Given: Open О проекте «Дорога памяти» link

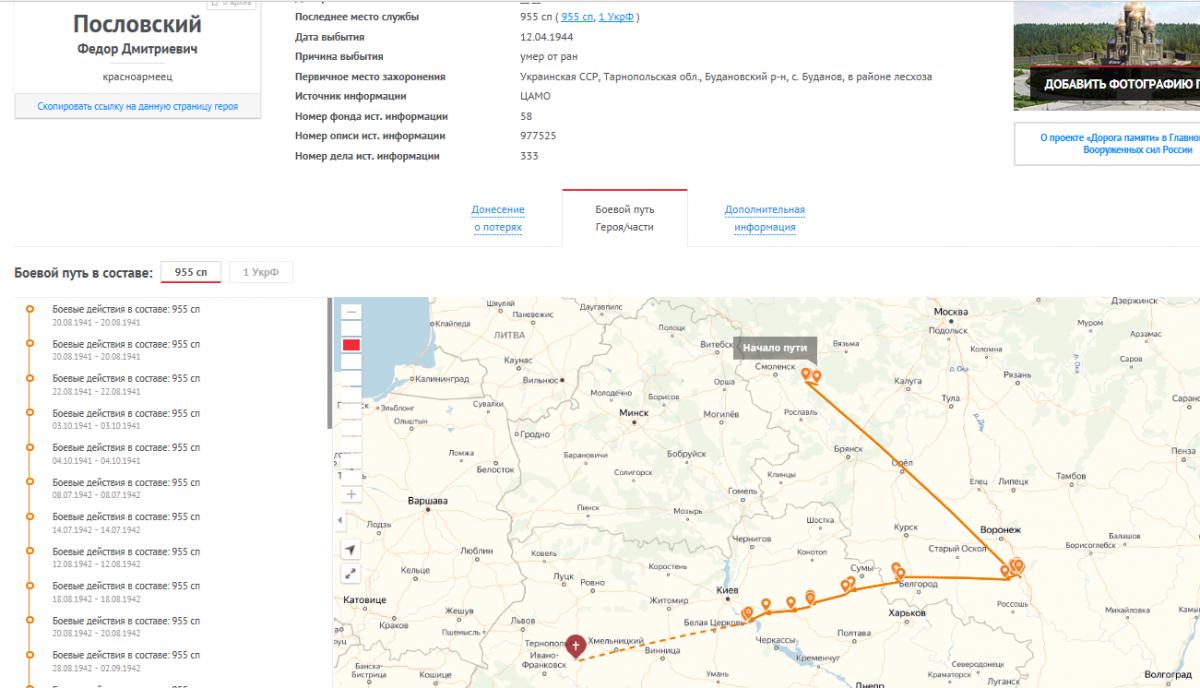Looking at the screenshot, I should [1118, 143].
